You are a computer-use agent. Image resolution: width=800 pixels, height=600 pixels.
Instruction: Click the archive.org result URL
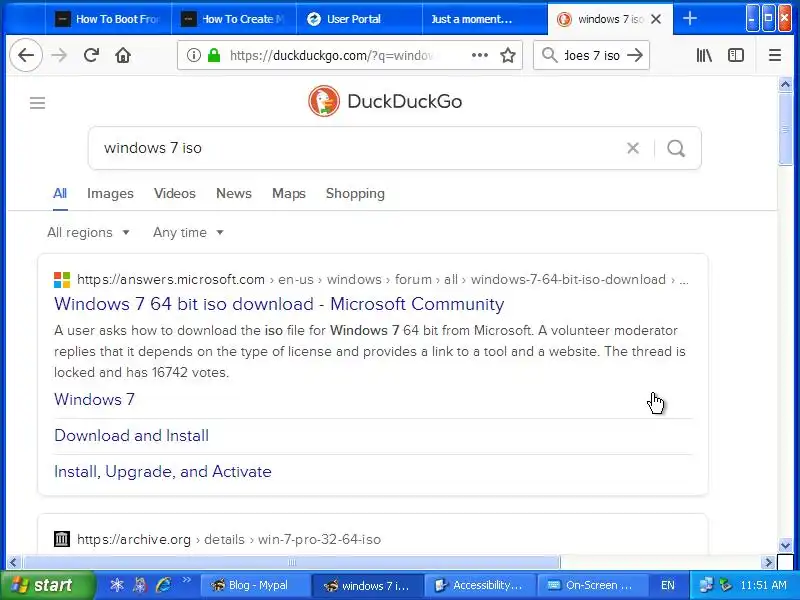[229, 539]
